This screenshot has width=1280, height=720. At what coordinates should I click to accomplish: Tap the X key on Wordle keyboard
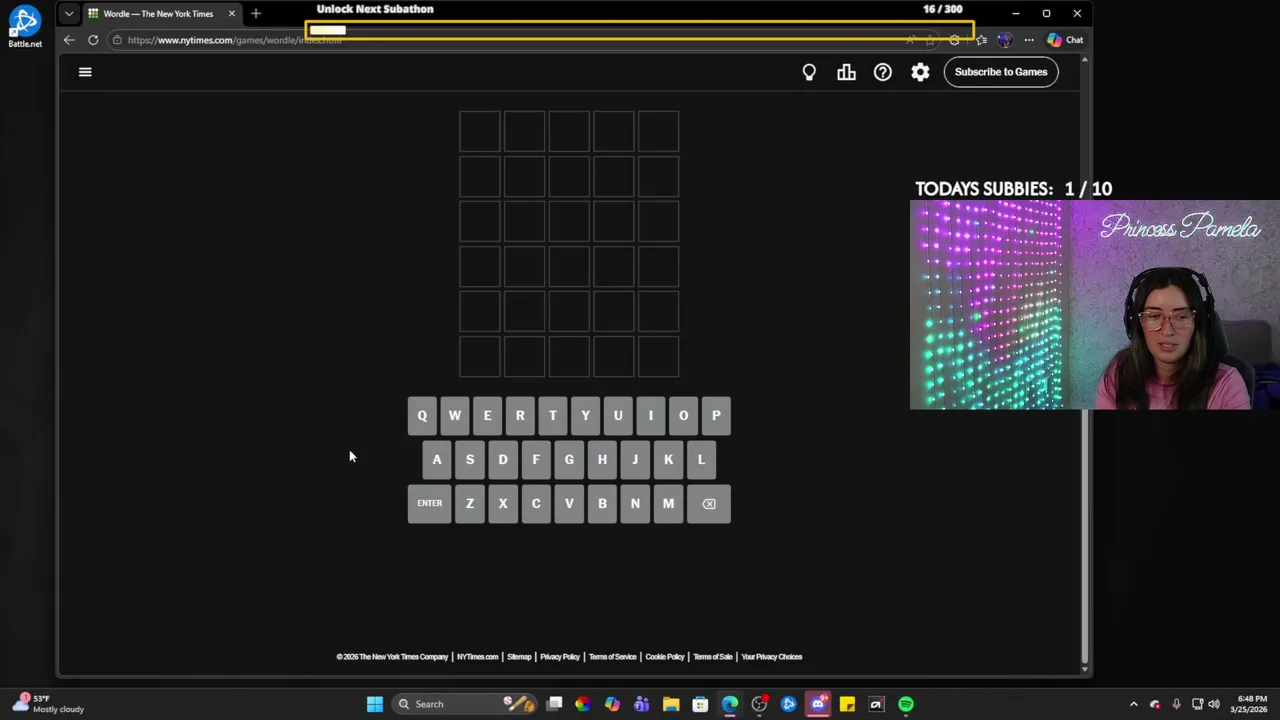503,504
